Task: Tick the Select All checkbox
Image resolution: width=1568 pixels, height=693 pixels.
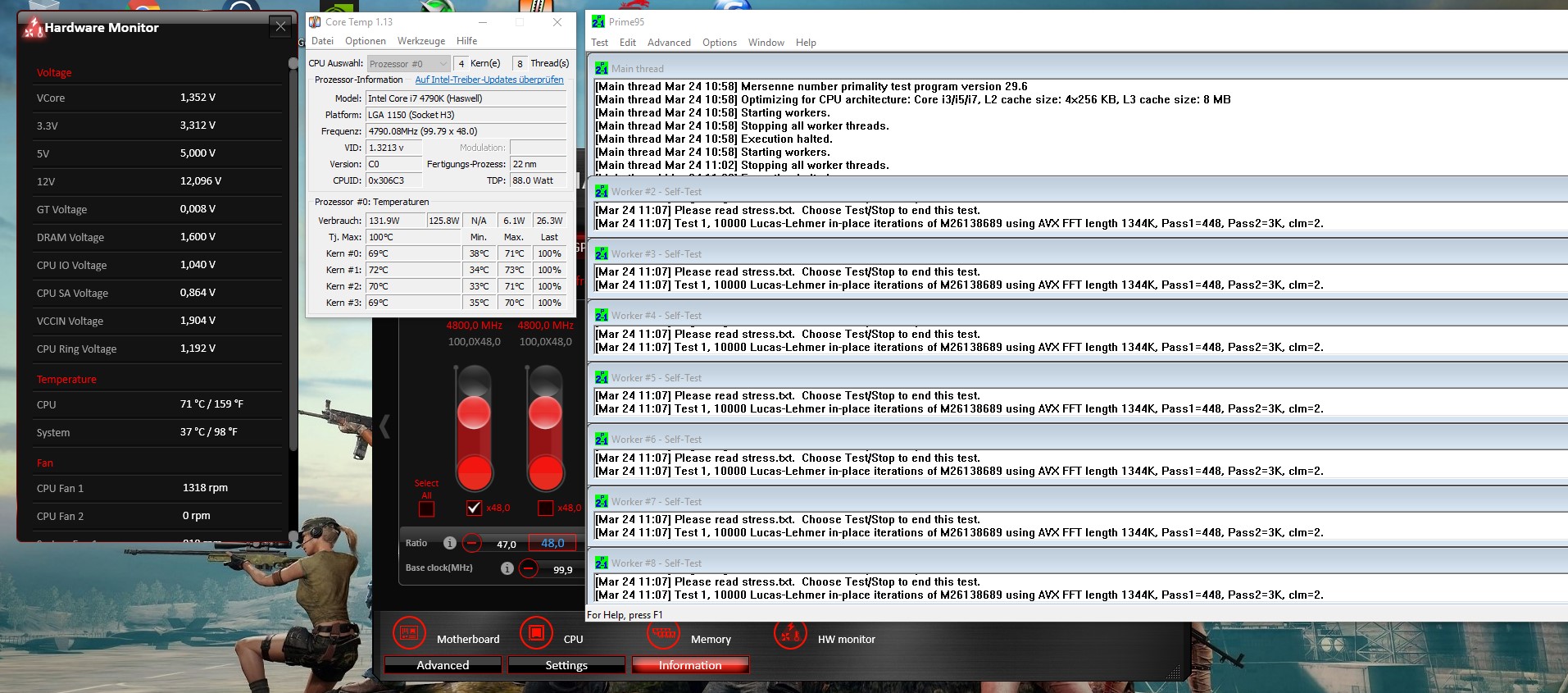Action: coord(426,509)
